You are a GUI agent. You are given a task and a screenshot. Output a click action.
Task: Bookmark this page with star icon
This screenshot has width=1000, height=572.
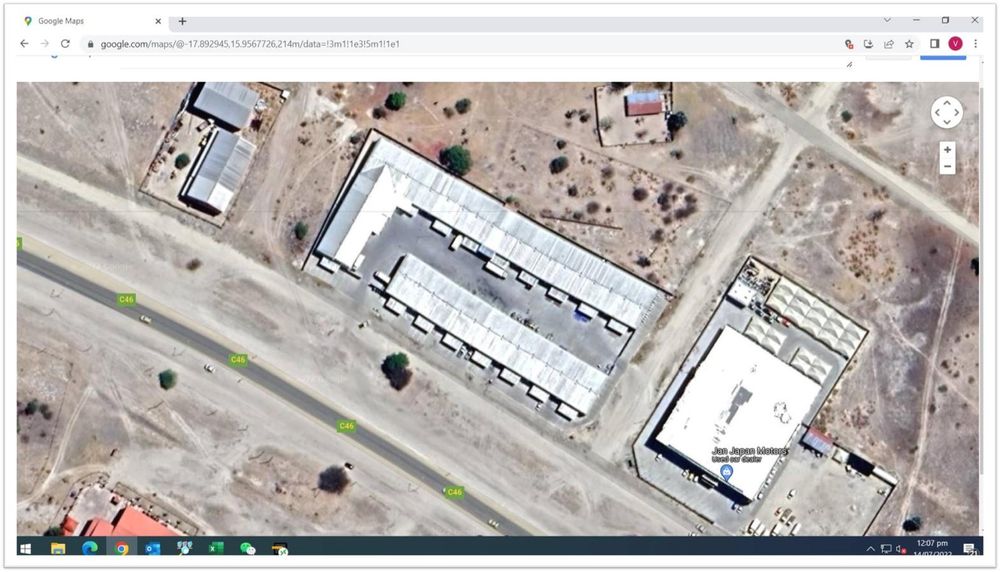coord(909,44)
